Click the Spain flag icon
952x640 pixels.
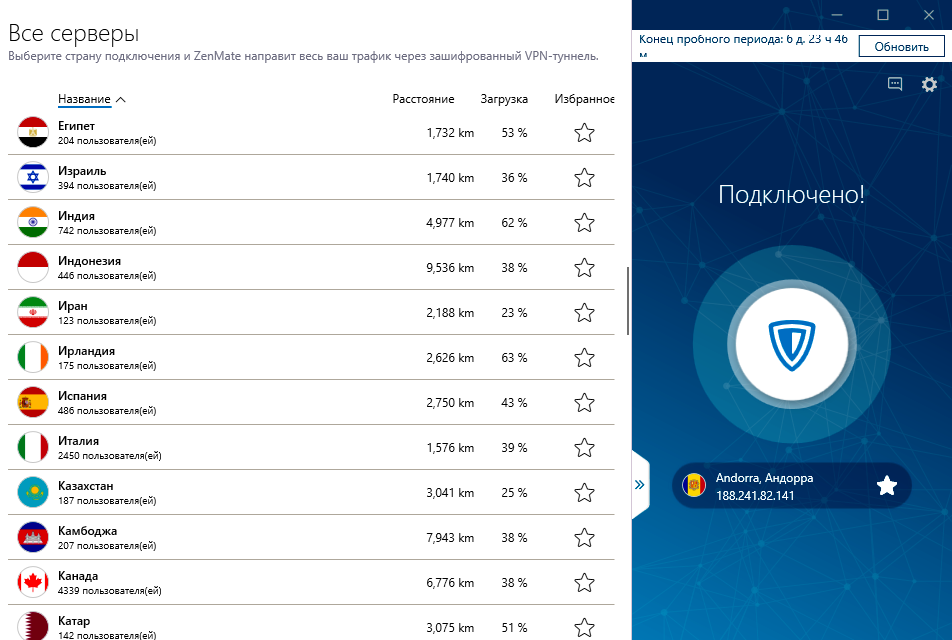[x=33, y=402]
